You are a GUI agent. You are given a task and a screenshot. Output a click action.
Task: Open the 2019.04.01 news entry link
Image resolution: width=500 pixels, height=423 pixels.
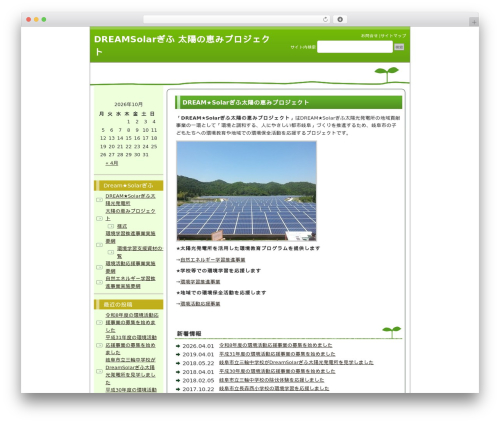coord(277,354)
